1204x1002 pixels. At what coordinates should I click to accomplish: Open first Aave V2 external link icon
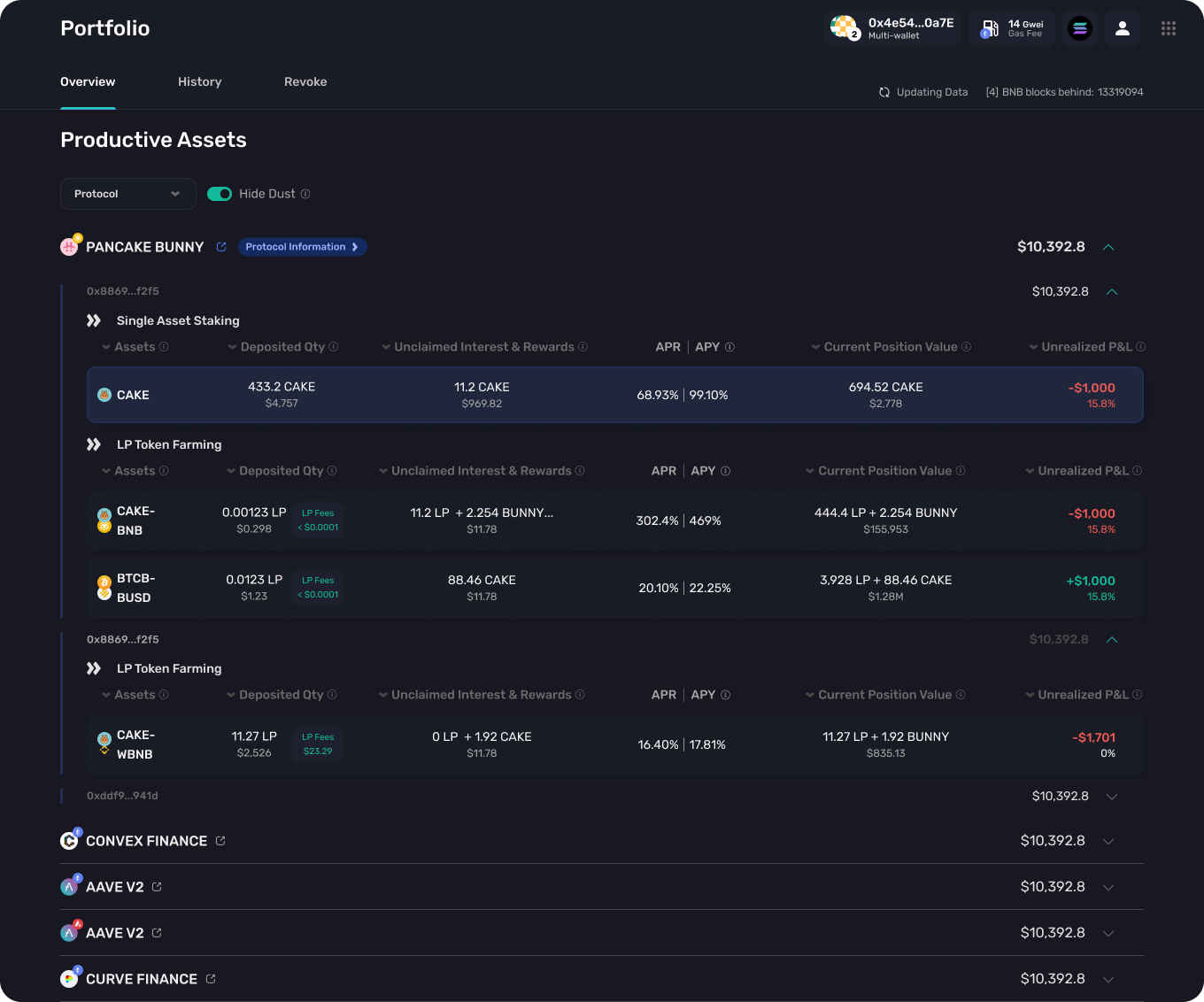[157, 887]
